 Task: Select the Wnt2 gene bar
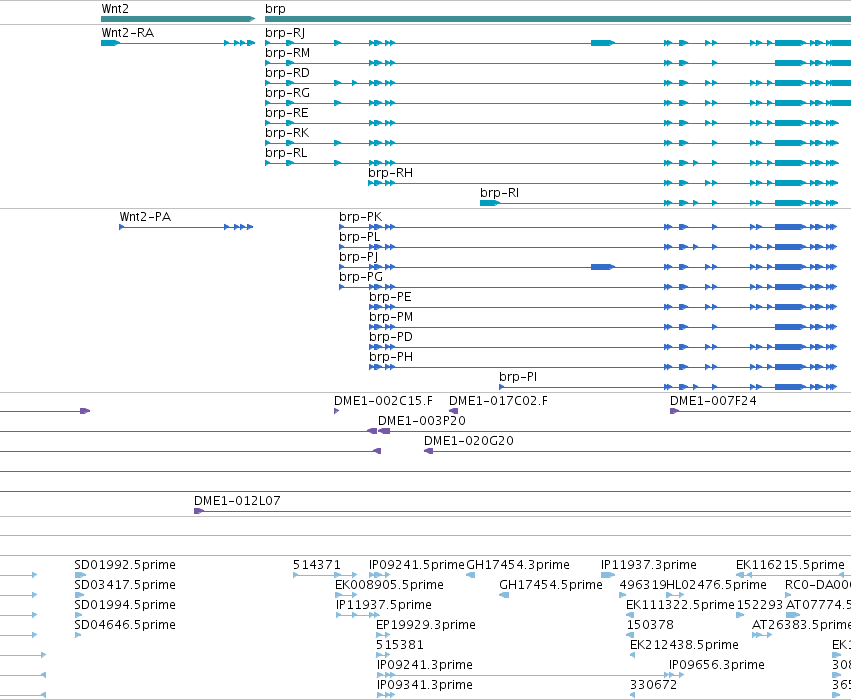(178, 19)
